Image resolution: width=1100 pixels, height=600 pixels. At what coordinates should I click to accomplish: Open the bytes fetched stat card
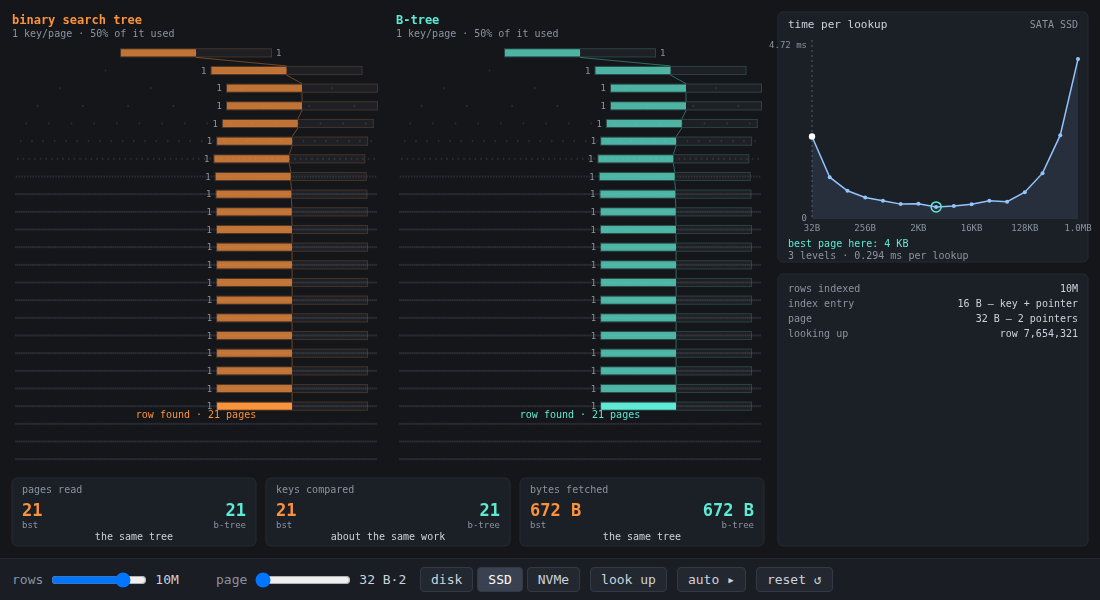tap(641, 512)
